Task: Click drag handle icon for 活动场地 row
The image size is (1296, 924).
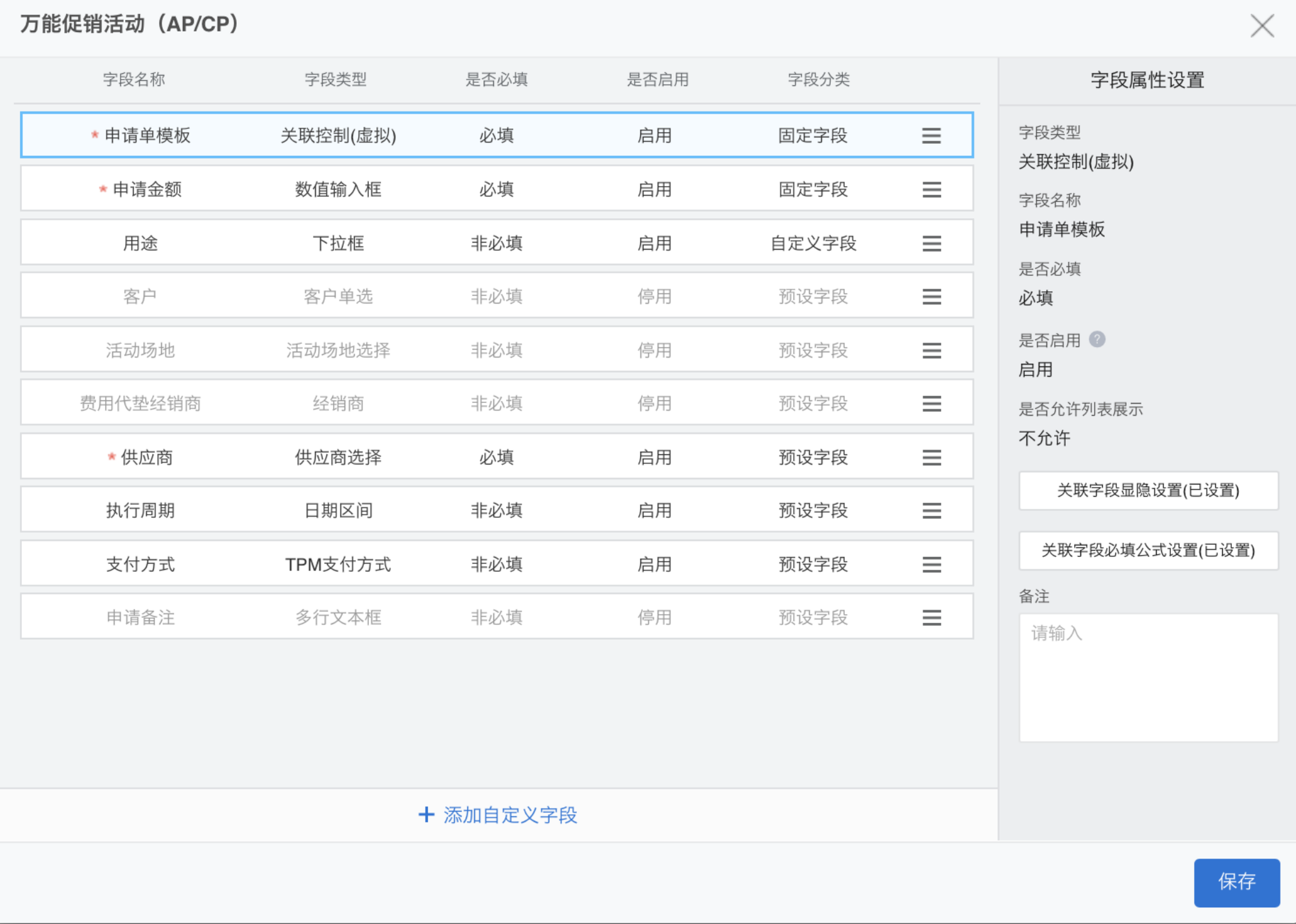Action: point(931,350)
